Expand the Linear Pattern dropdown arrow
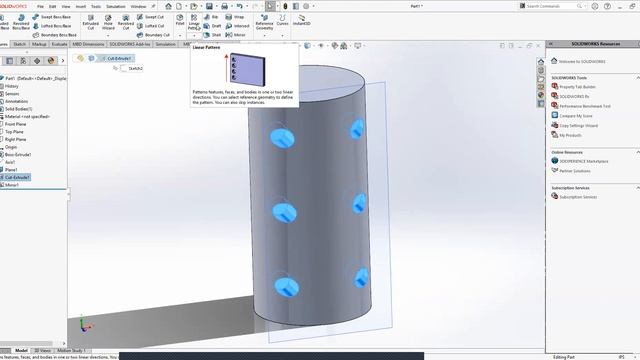640x360 pixels. click(194, 36)
